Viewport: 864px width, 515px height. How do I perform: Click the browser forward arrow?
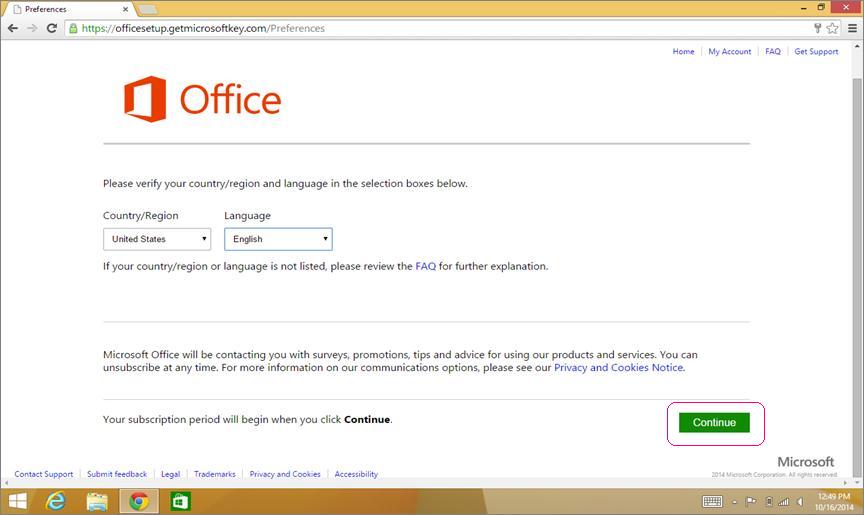click(33, 28)
